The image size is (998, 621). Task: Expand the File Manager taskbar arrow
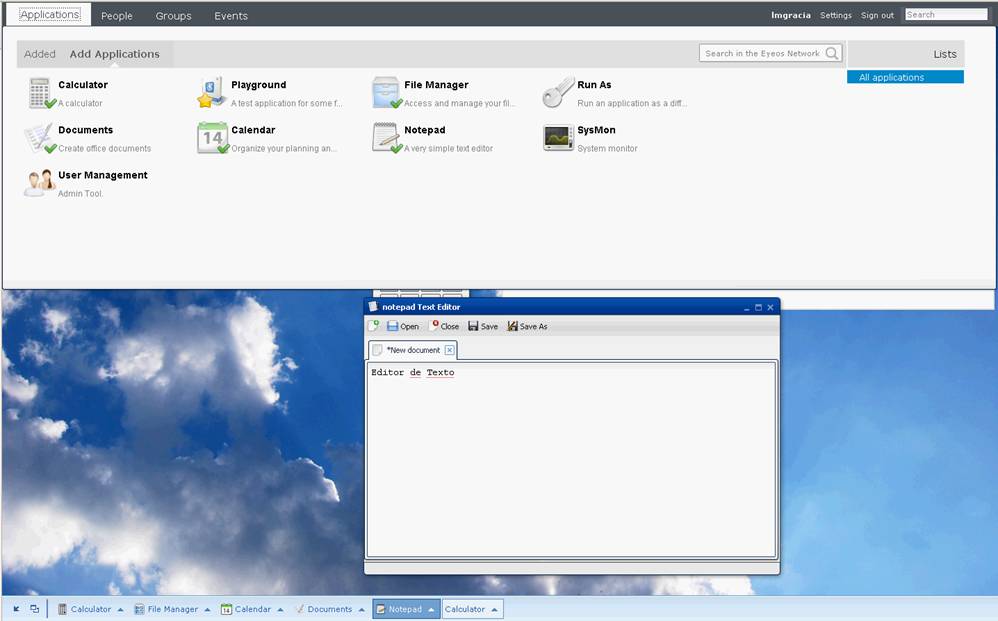pyautogui.click(x=207, y=609)
